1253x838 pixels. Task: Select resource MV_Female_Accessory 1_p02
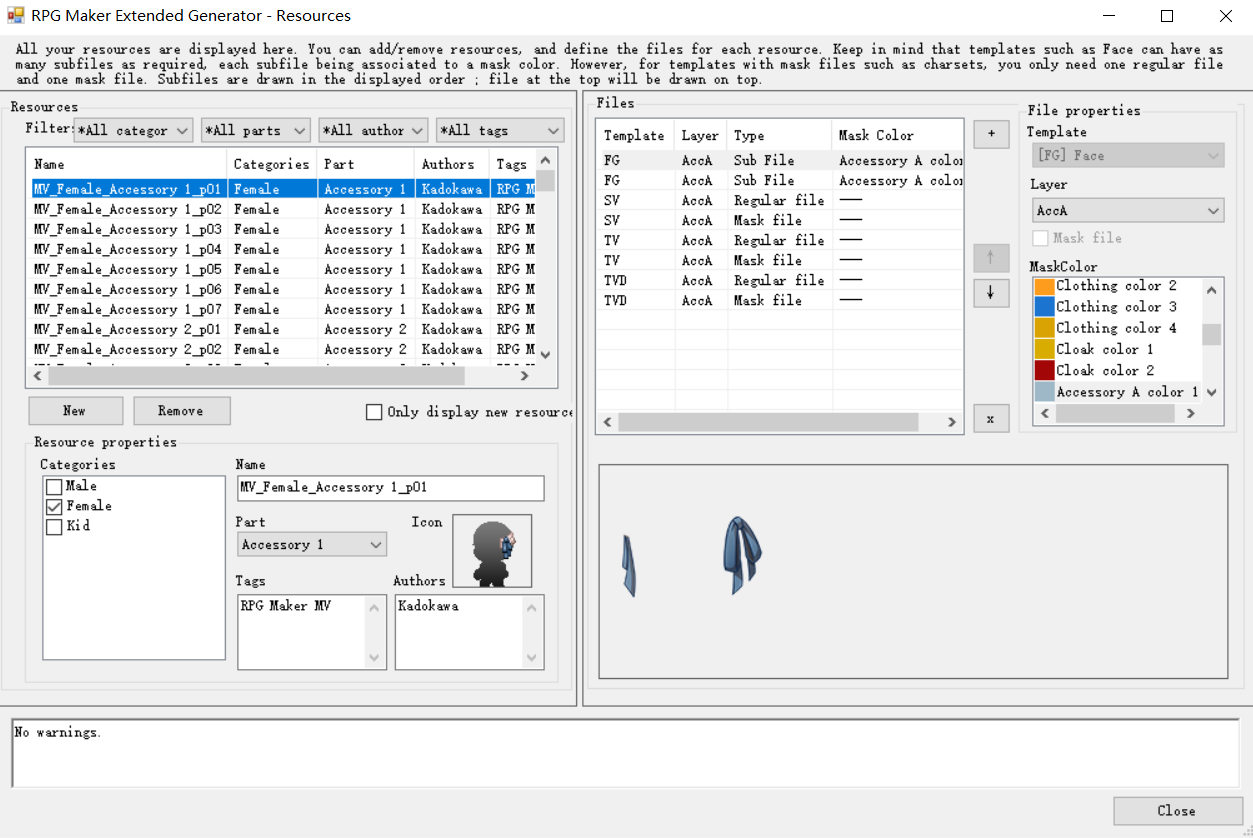283,209
